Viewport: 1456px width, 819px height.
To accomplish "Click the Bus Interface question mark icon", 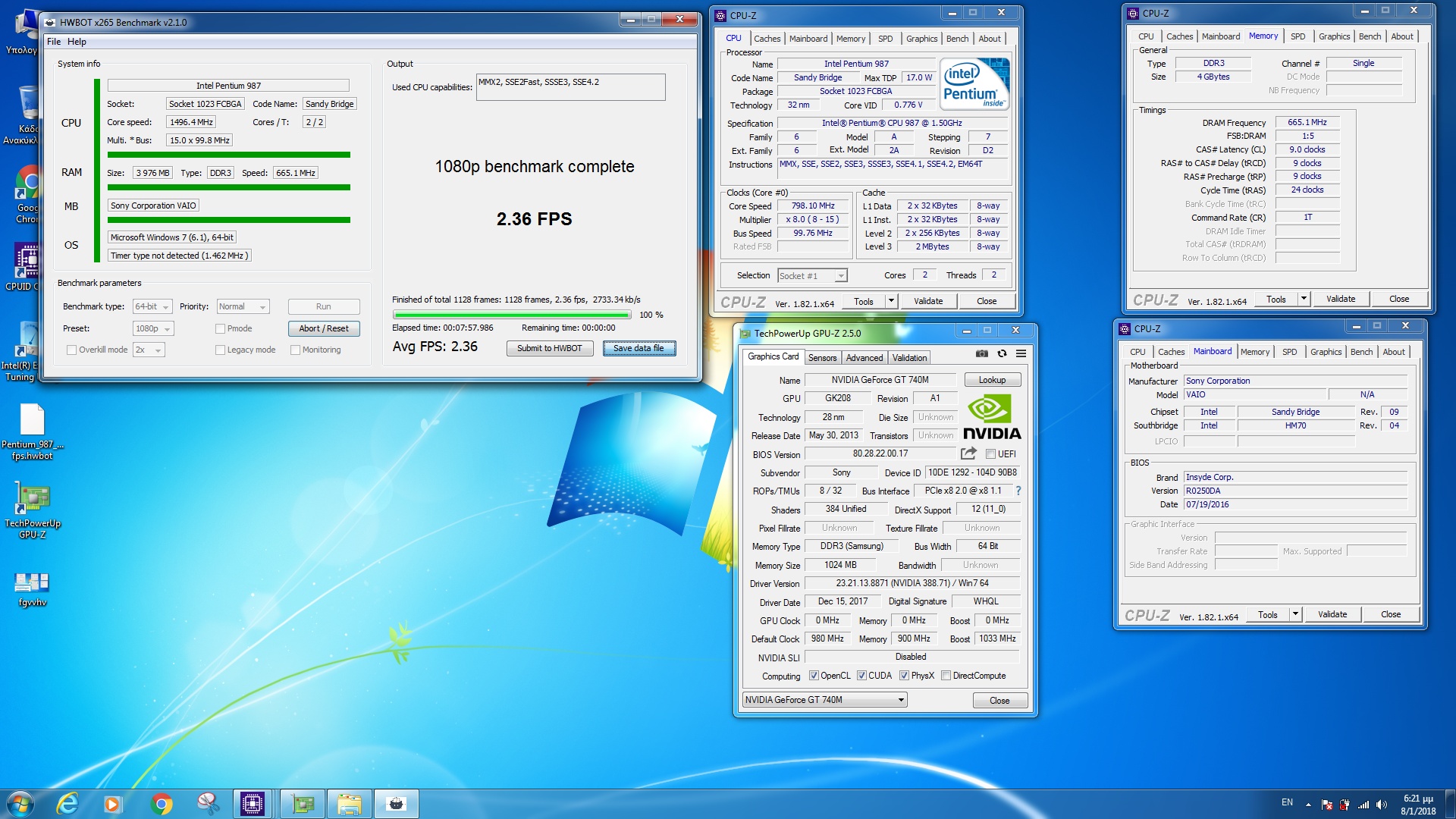I will pos(1018,491).
